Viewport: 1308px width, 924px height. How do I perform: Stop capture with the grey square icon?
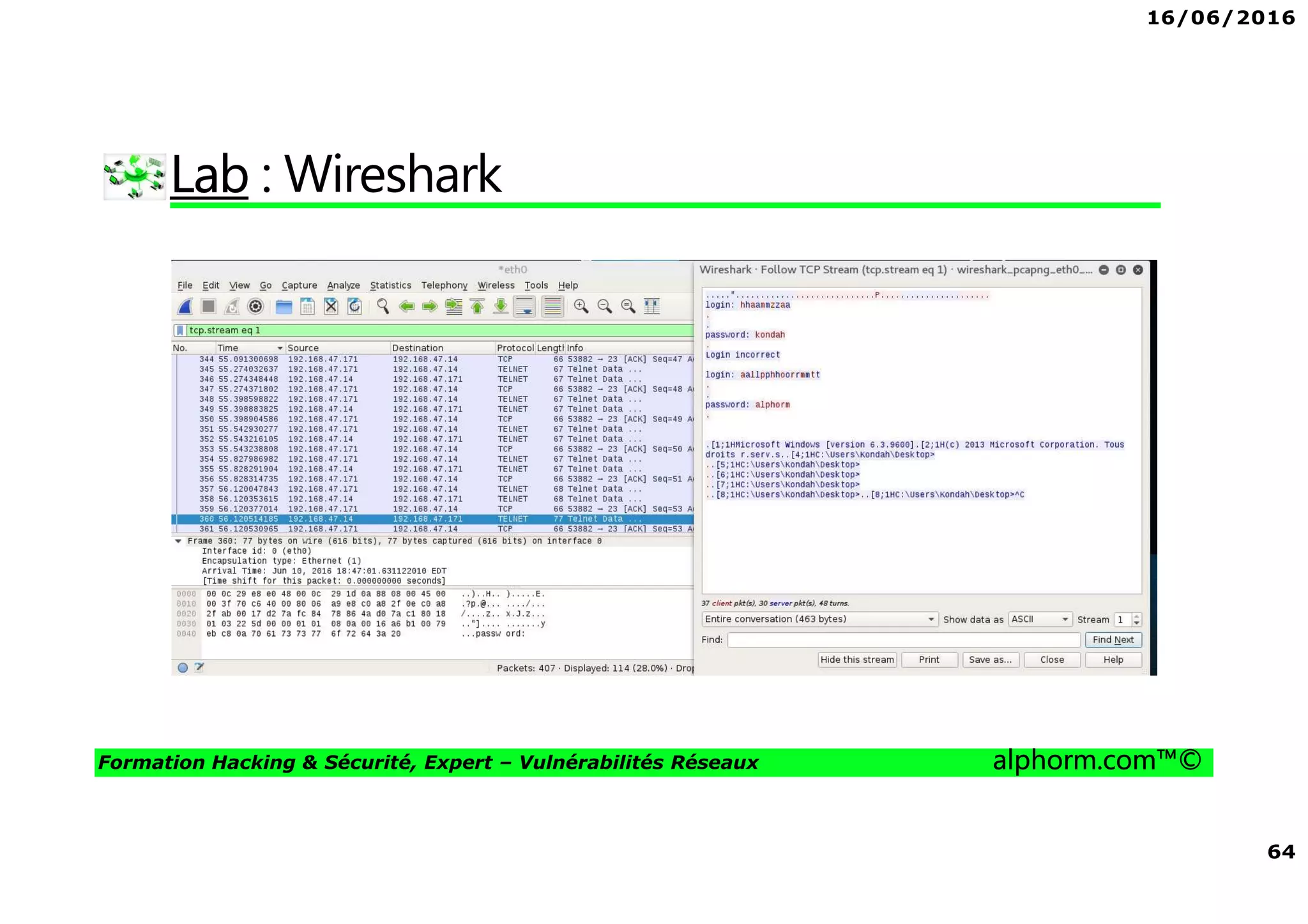point(208,307)
